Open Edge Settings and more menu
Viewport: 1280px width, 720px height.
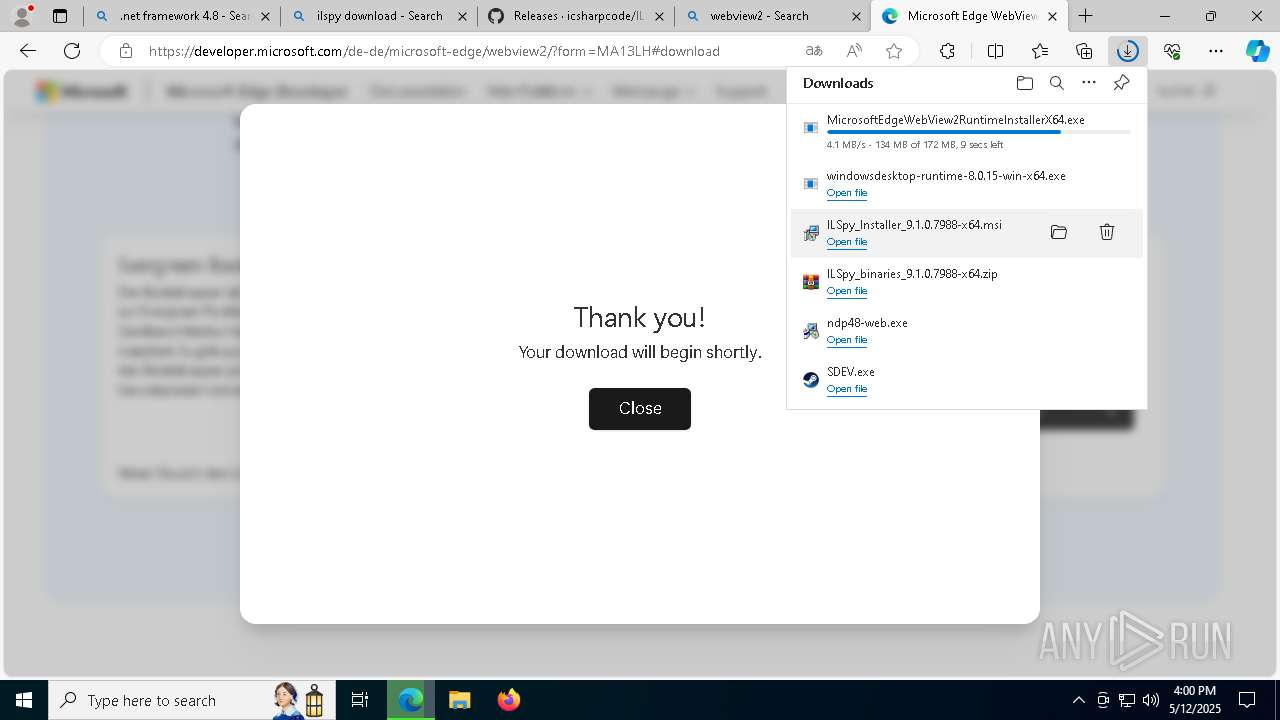pos(1216,51)
